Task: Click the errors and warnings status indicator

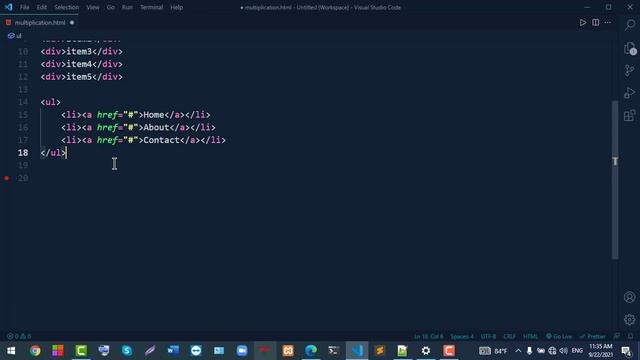Action: tap(19, 336)
